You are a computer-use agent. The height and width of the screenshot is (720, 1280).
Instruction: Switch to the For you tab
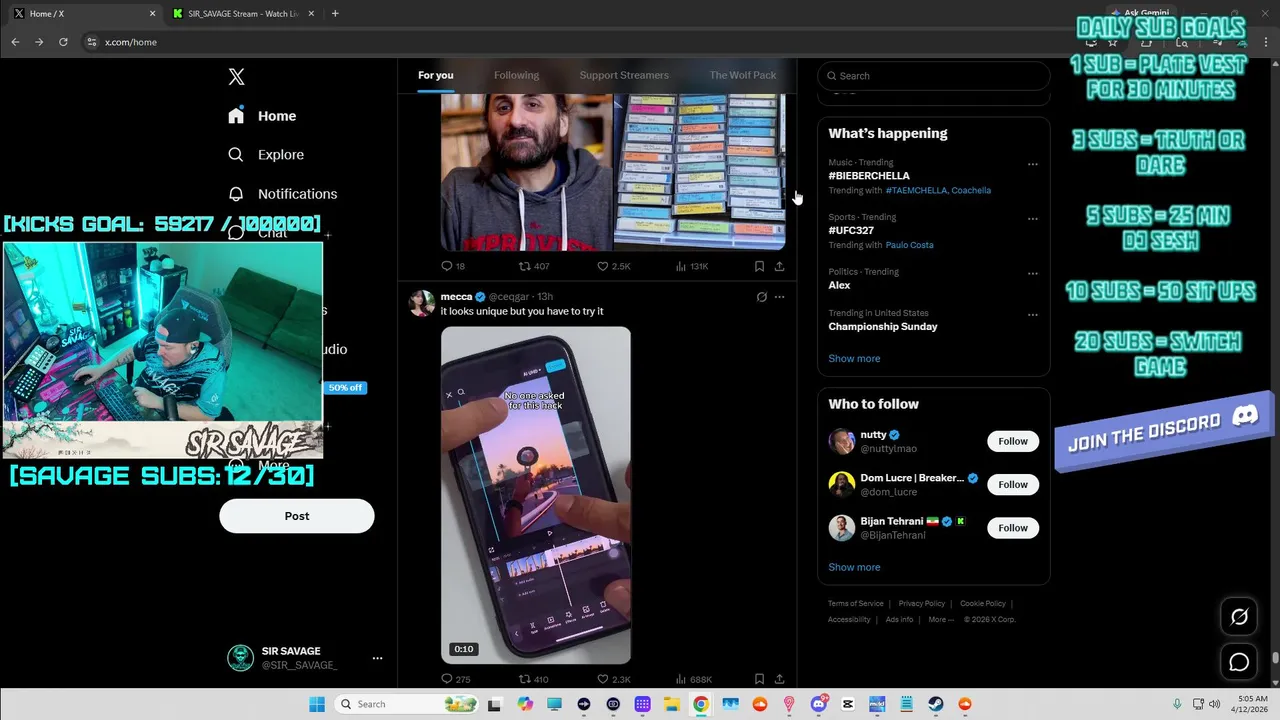(435, 75)
